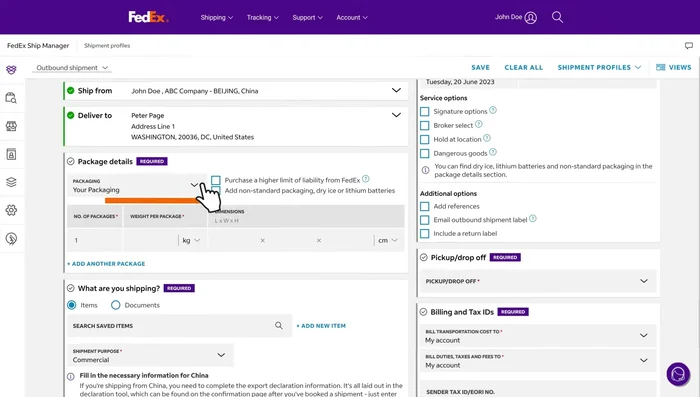The image size is (700, 397).
Task: Select the Items radio button
Action: click(71, 305)
